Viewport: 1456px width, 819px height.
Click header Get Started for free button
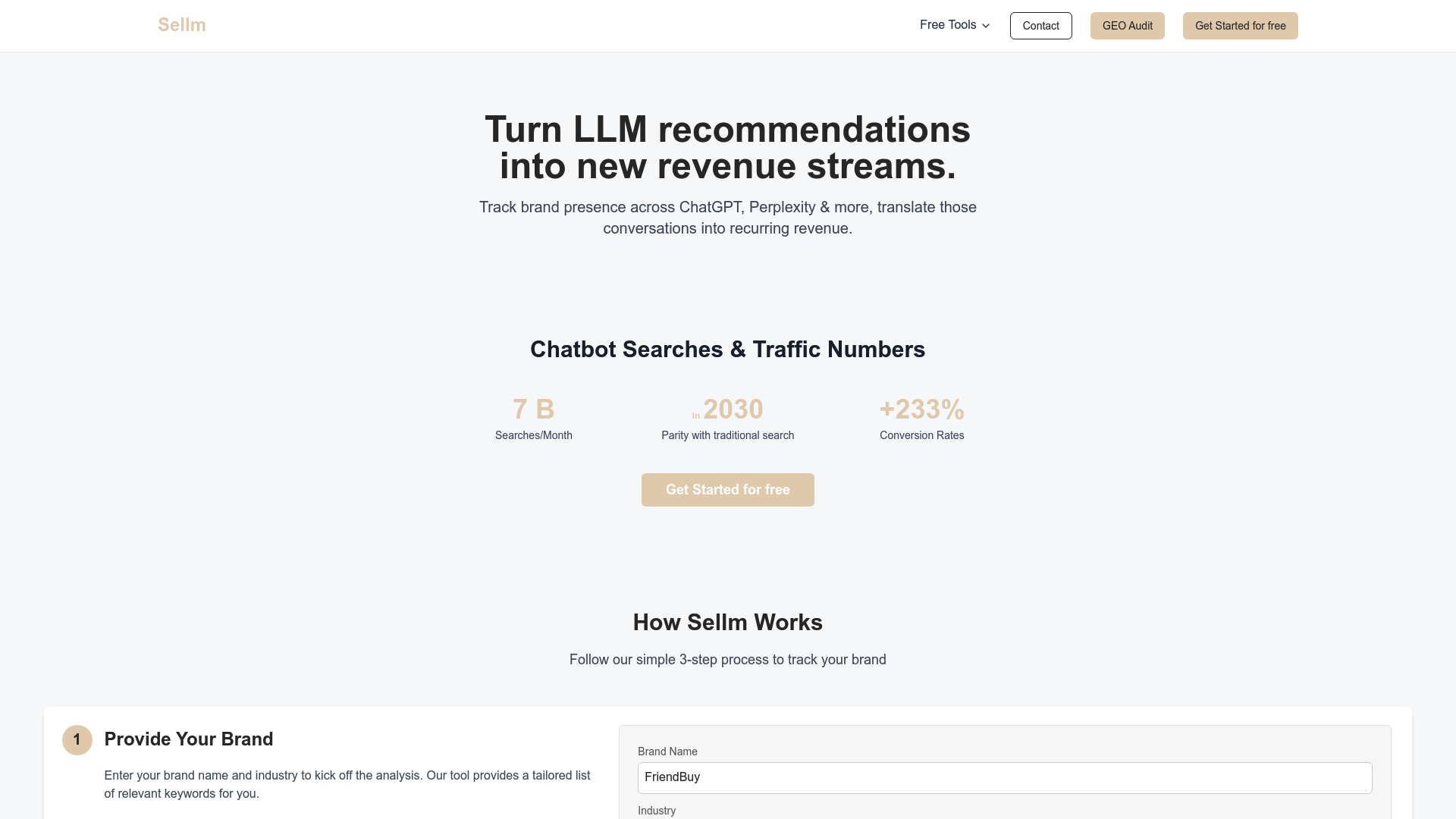click(x=1240, y=26)
